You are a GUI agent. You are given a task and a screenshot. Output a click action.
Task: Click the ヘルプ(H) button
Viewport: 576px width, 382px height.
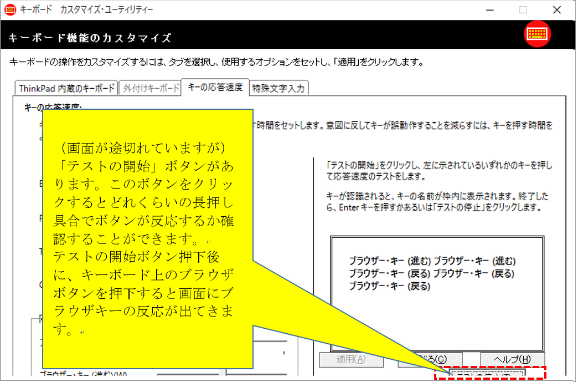click(512, 359)
